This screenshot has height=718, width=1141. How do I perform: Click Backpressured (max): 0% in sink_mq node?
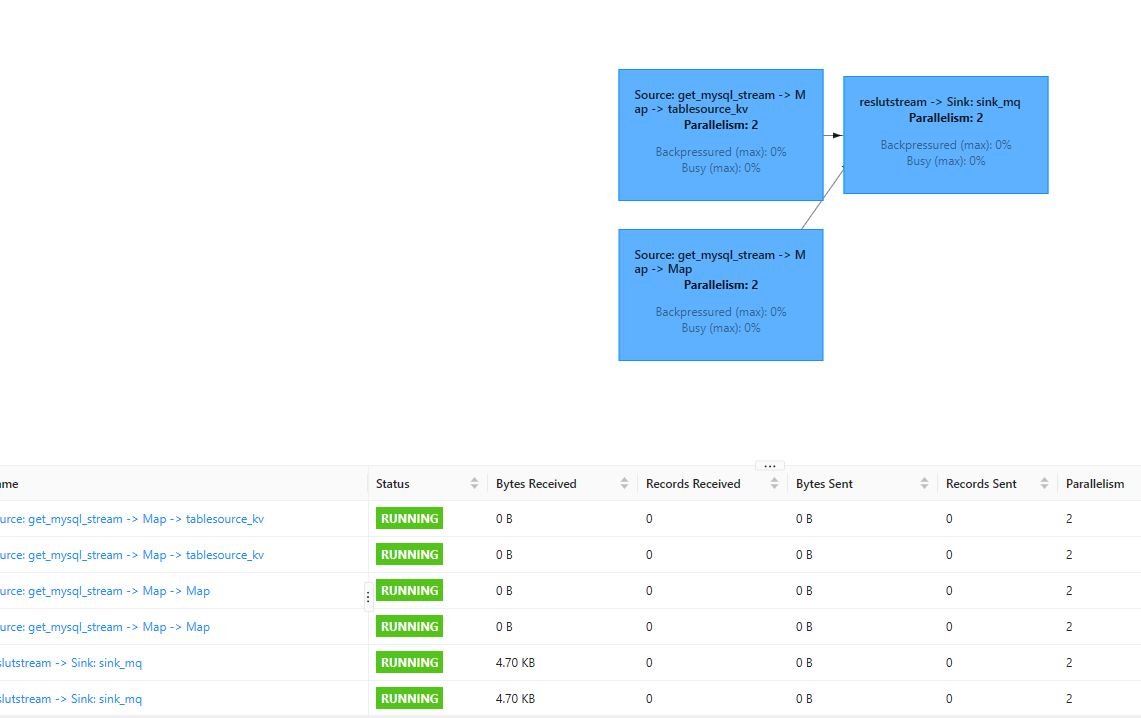945,145
